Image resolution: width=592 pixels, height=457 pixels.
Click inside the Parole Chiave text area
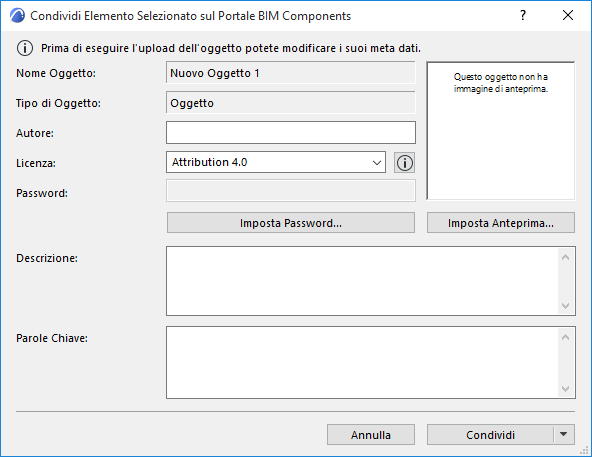[x=362, y=363]
